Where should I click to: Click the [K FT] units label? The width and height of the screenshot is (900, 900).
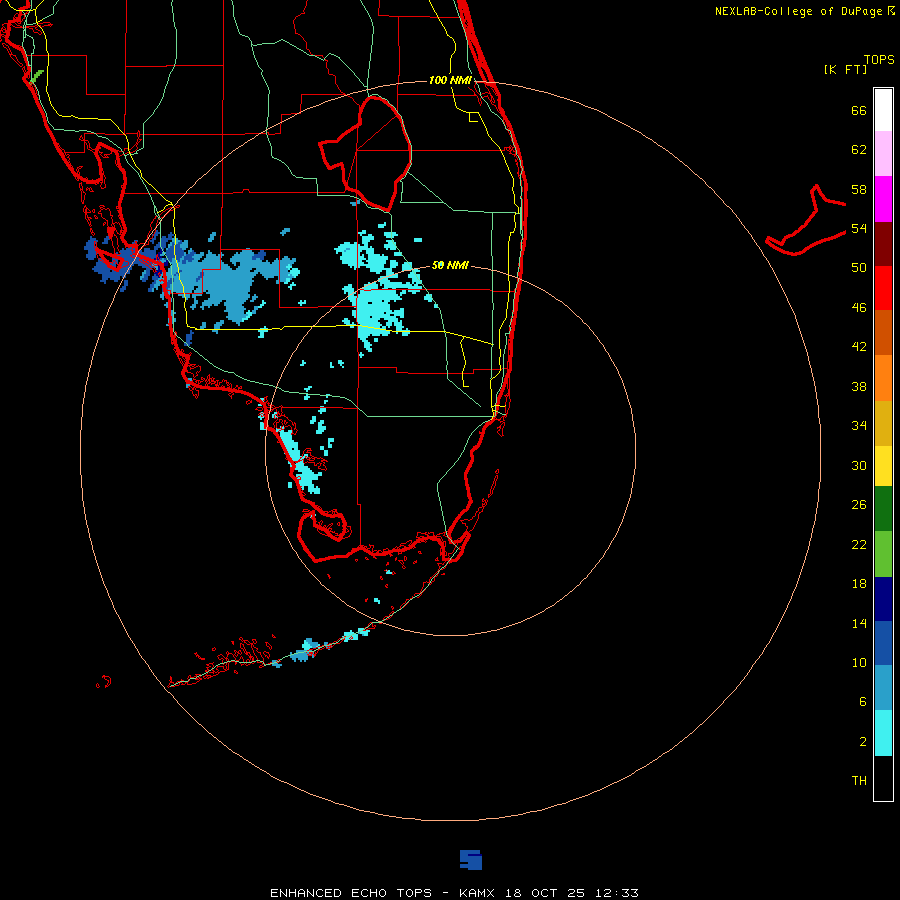(x=845, y=70)
